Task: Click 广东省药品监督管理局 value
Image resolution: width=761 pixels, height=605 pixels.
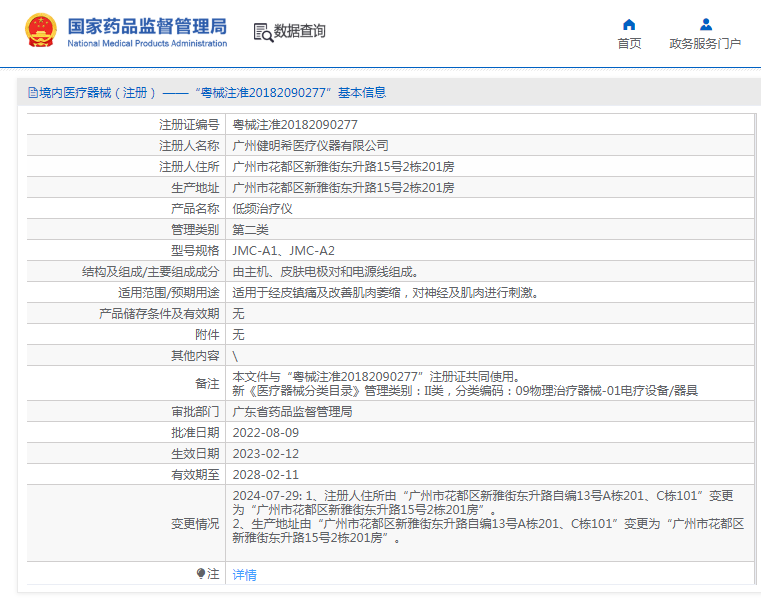Action: click(x=292, y=411)
